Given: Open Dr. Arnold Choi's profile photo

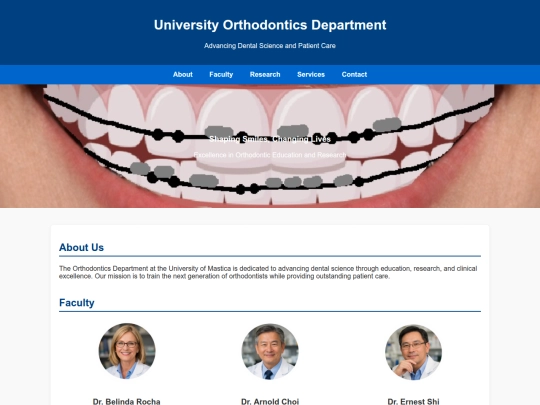Looking at the screenshot, I should tap(270, 351).
